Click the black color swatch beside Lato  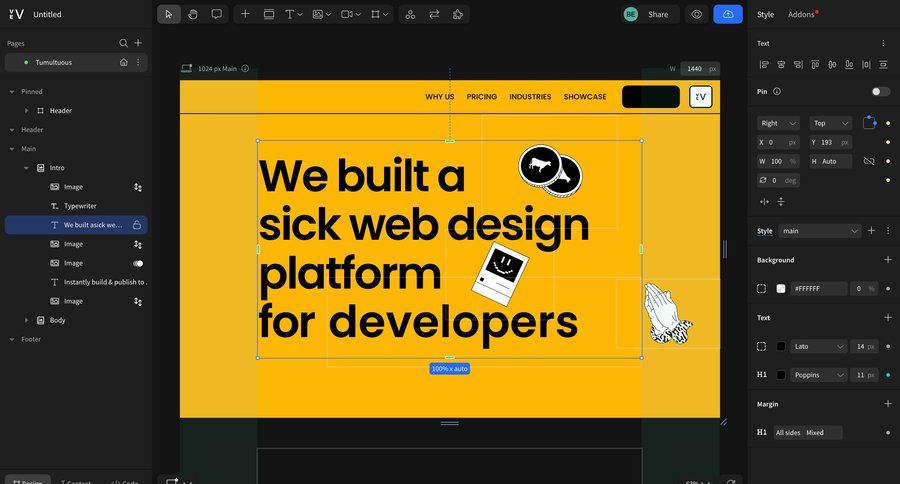[781, 346]
